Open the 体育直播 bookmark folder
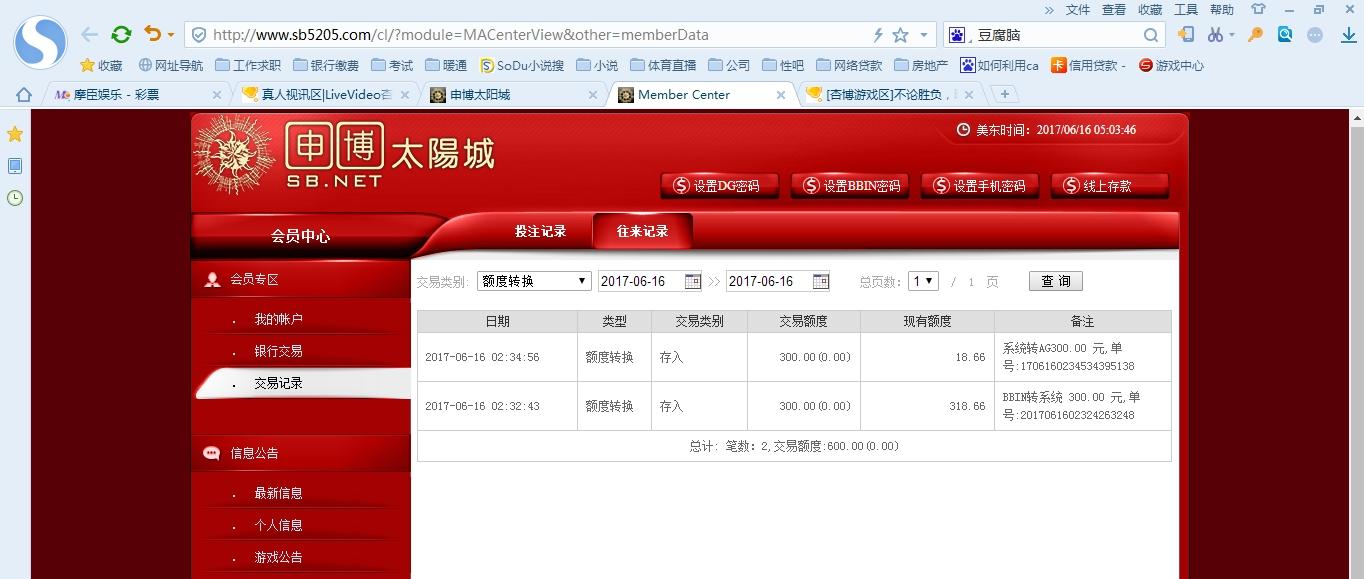 coord(662,65)
